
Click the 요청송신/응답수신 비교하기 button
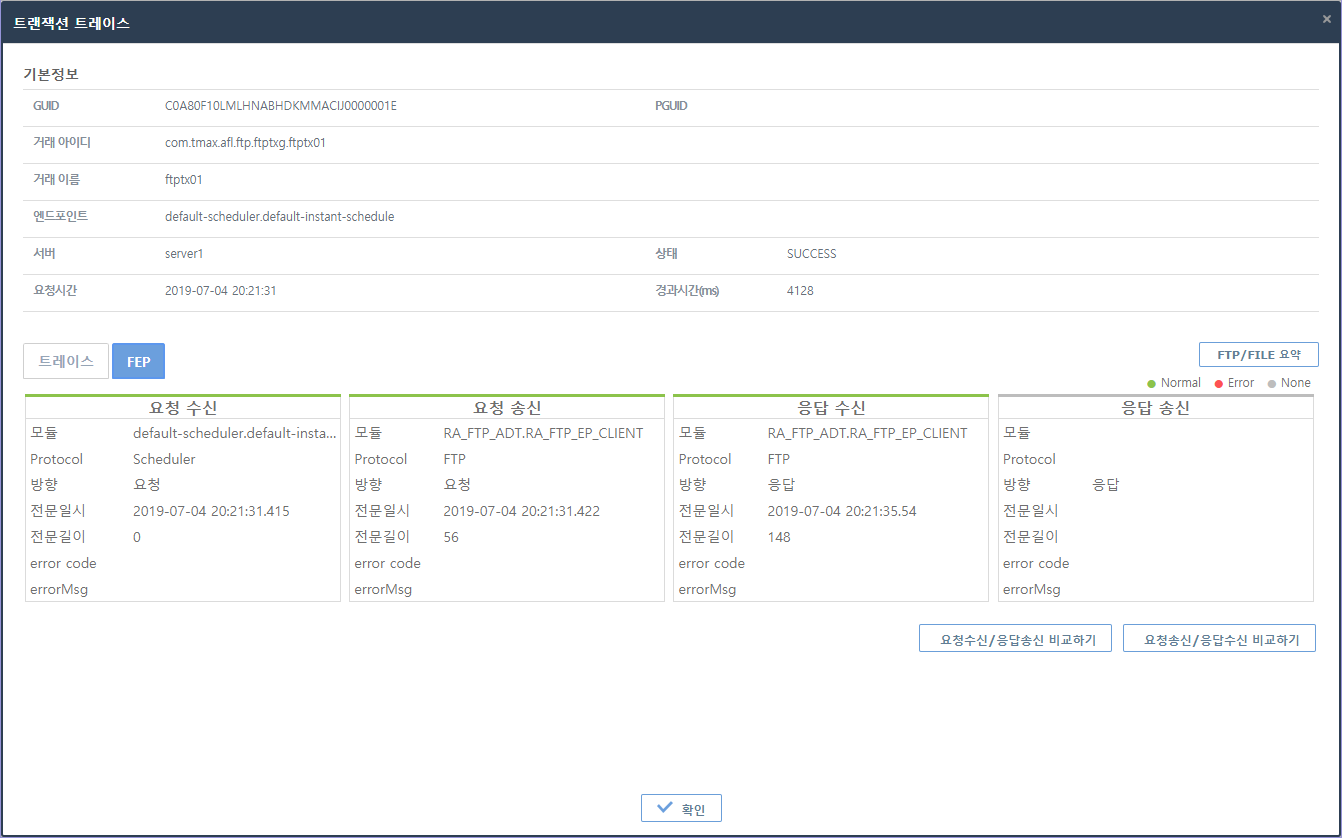[x=1219, y=638]
